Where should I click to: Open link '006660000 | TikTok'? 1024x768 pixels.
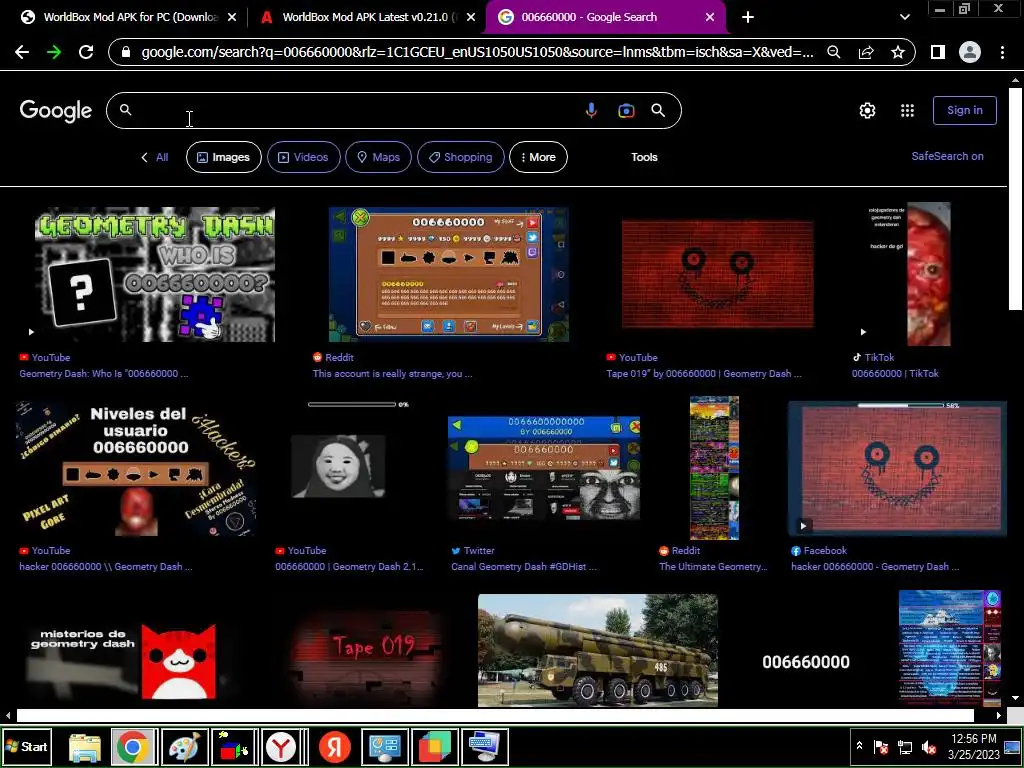[x=895, y=374]
